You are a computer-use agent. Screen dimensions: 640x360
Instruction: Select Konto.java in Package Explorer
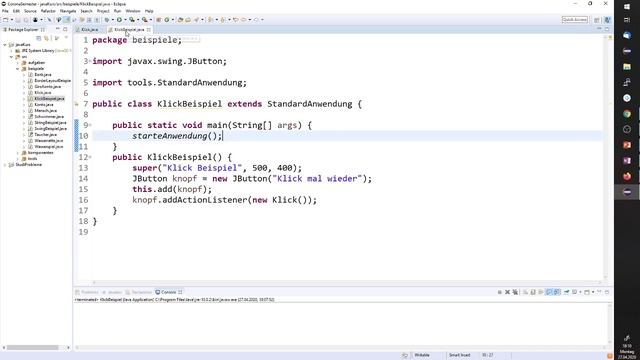[x=44, y=104]
